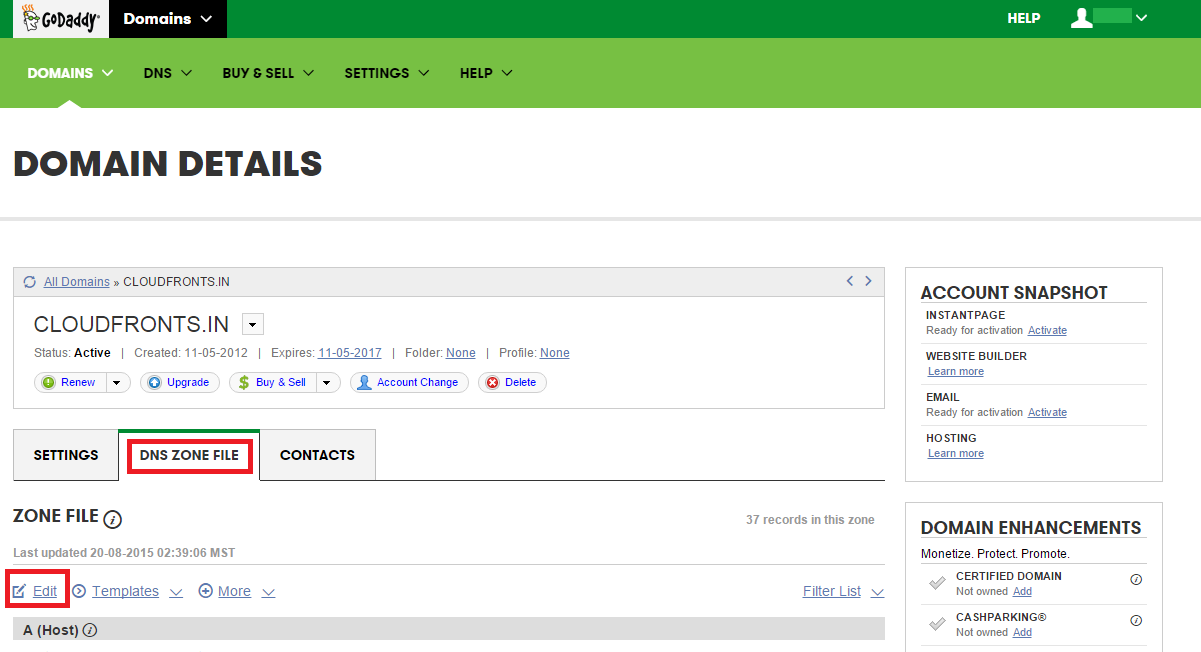1201x652 pixels.
Task: Activate Email
Action: tap(1047, 412)
